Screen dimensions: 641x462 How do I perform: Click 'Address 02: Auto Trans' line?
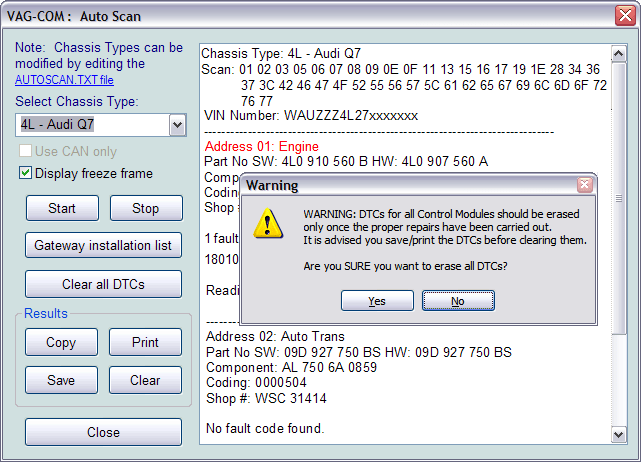[275, 336]
